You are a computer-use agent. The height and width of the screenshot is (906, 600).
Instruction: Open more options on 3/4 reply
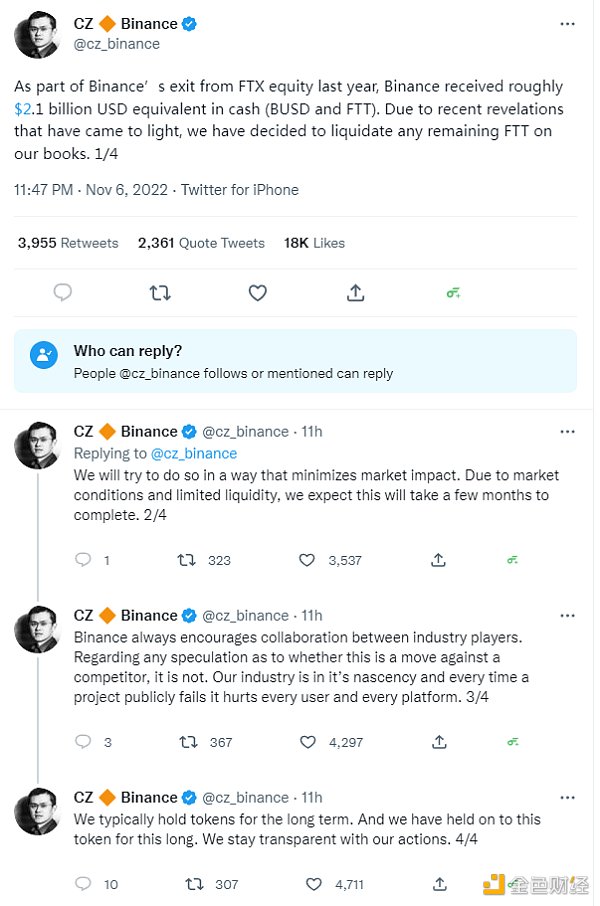tap(568, 615)
